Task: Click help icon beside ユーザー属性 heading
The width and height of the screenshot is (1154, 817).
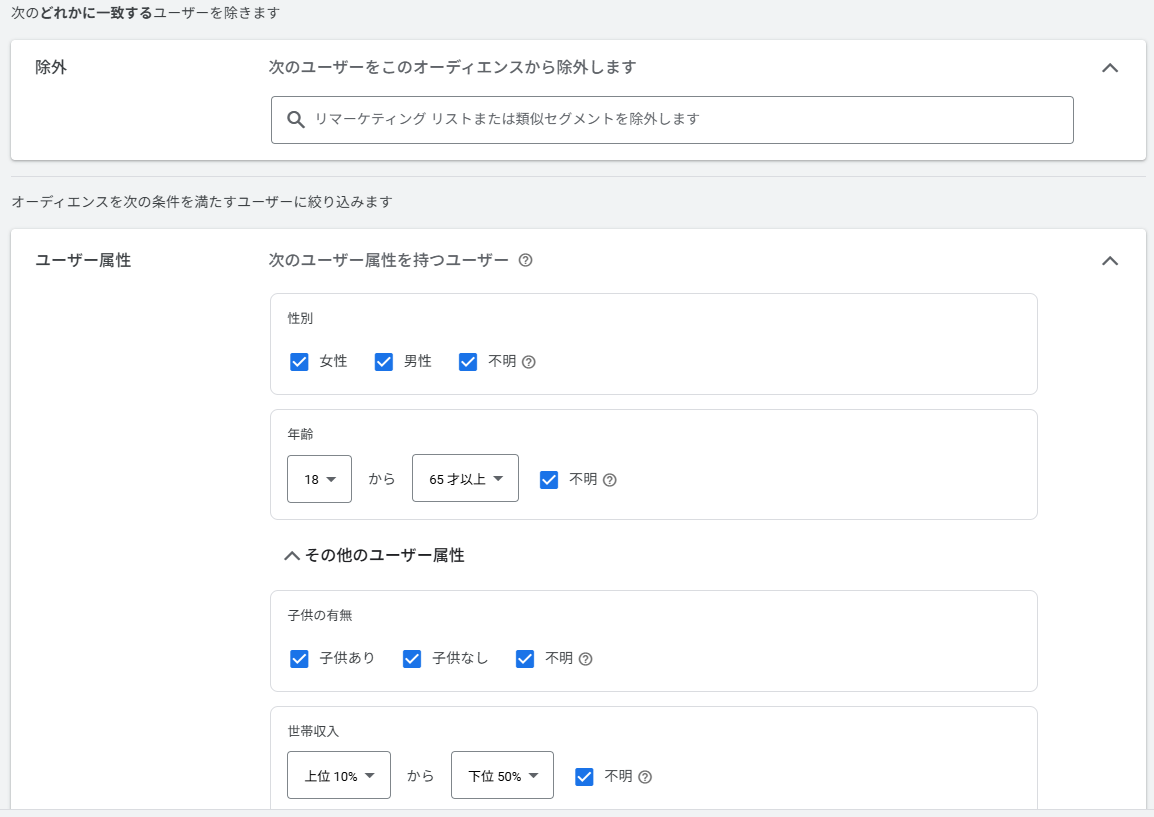Action: click(x=525, y=261)
